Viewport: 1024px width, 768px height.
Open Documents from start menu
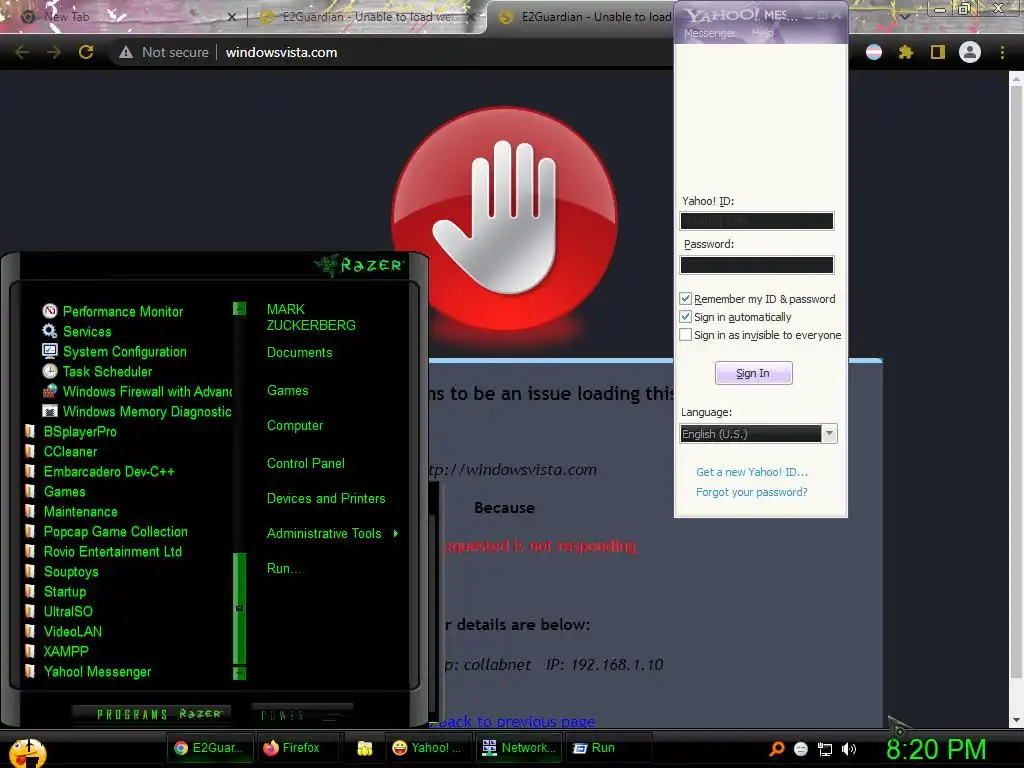point(299,353)
